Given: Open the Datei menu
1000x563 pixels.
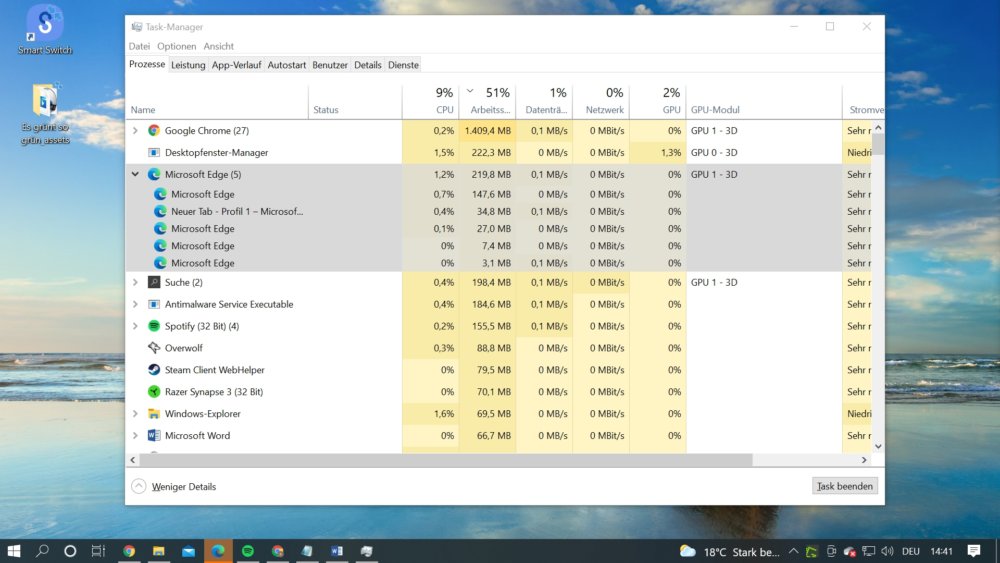Looking at the screenshot, I should (139, 46).
